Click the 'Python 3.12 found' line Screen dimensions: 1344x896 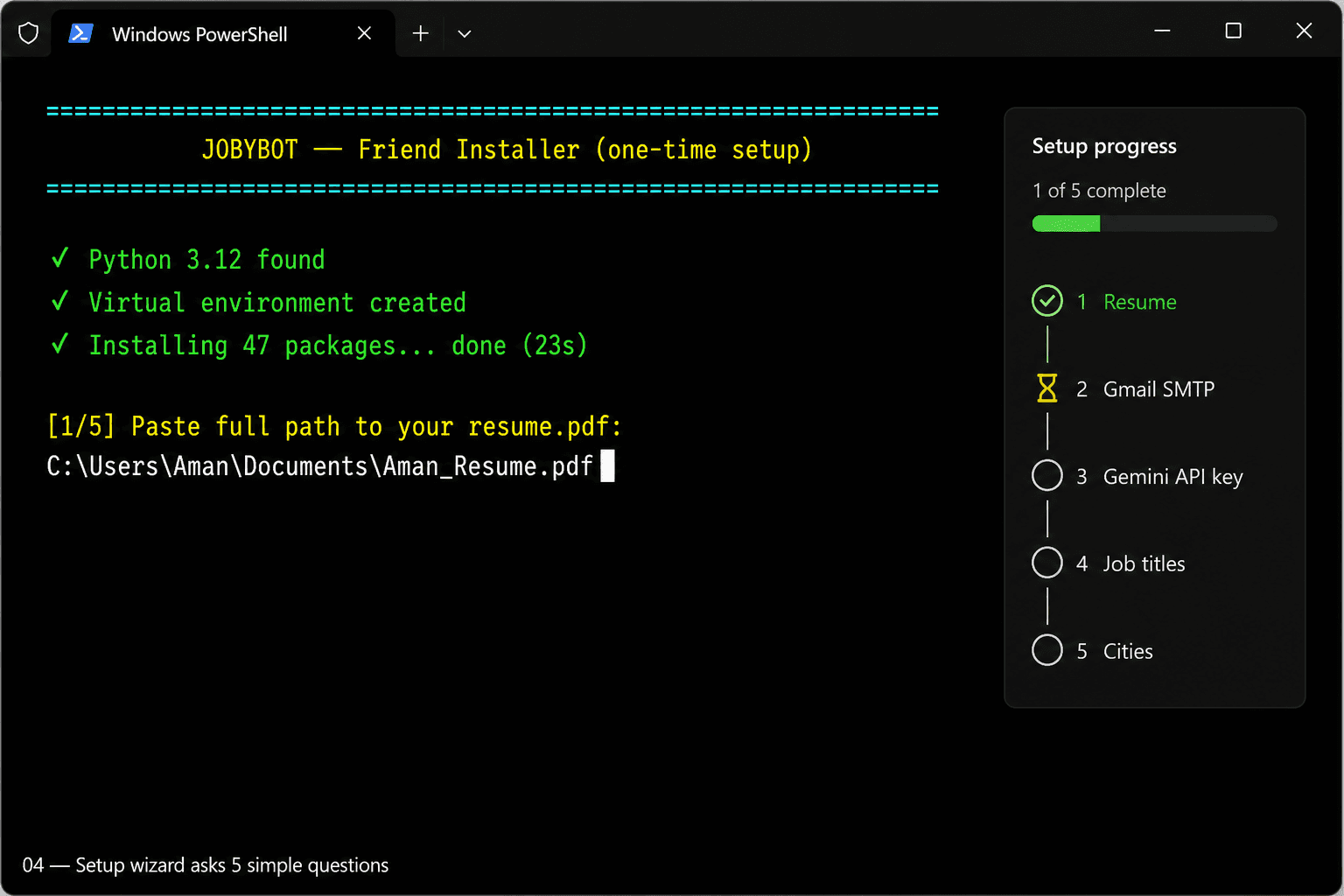(206, 260)
